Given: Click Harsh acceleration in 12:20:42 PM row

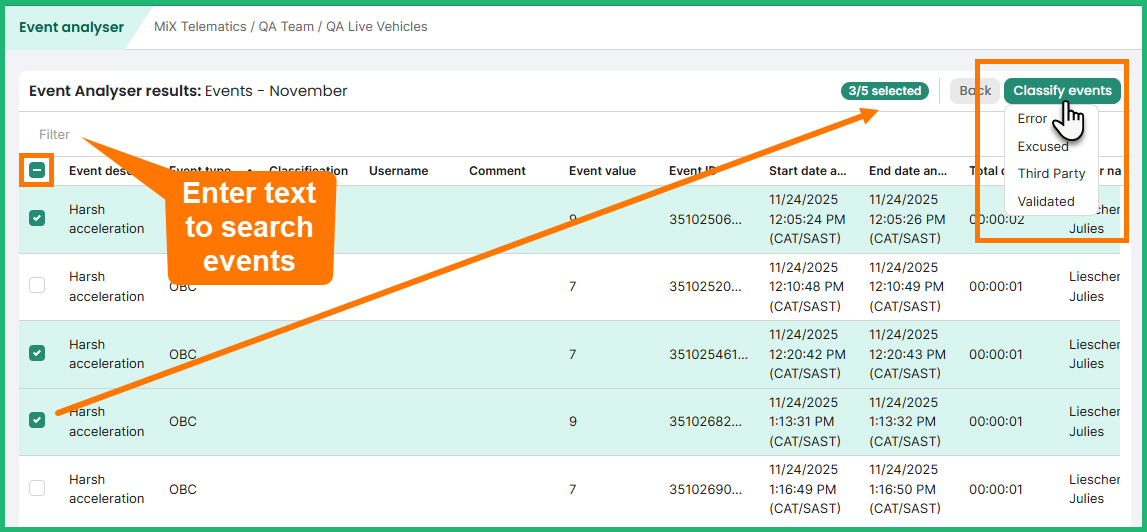Looking at the screenshot, I should [x=107, y=353].
